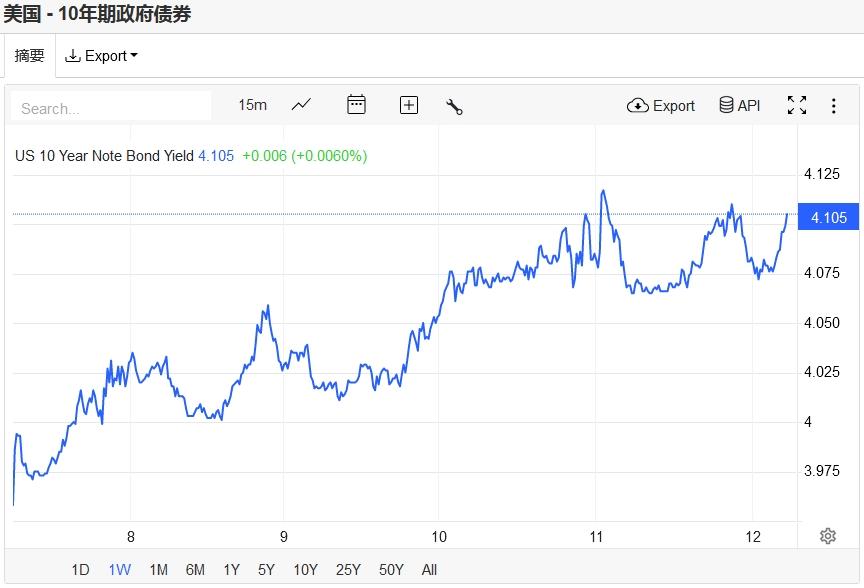864x588 pixels.
Task: Change the 15m interval selector
Action: click(x=252, y=105)
